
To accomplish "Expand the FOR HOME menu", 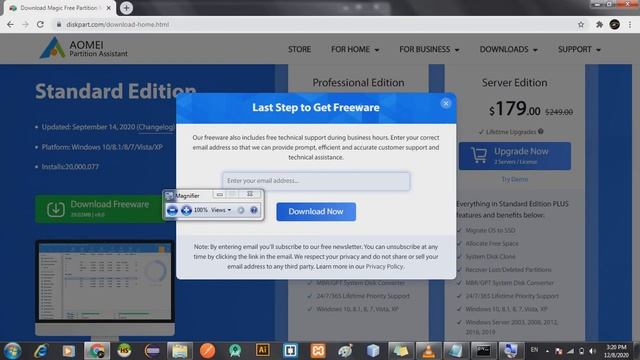I will pos(355,49).
